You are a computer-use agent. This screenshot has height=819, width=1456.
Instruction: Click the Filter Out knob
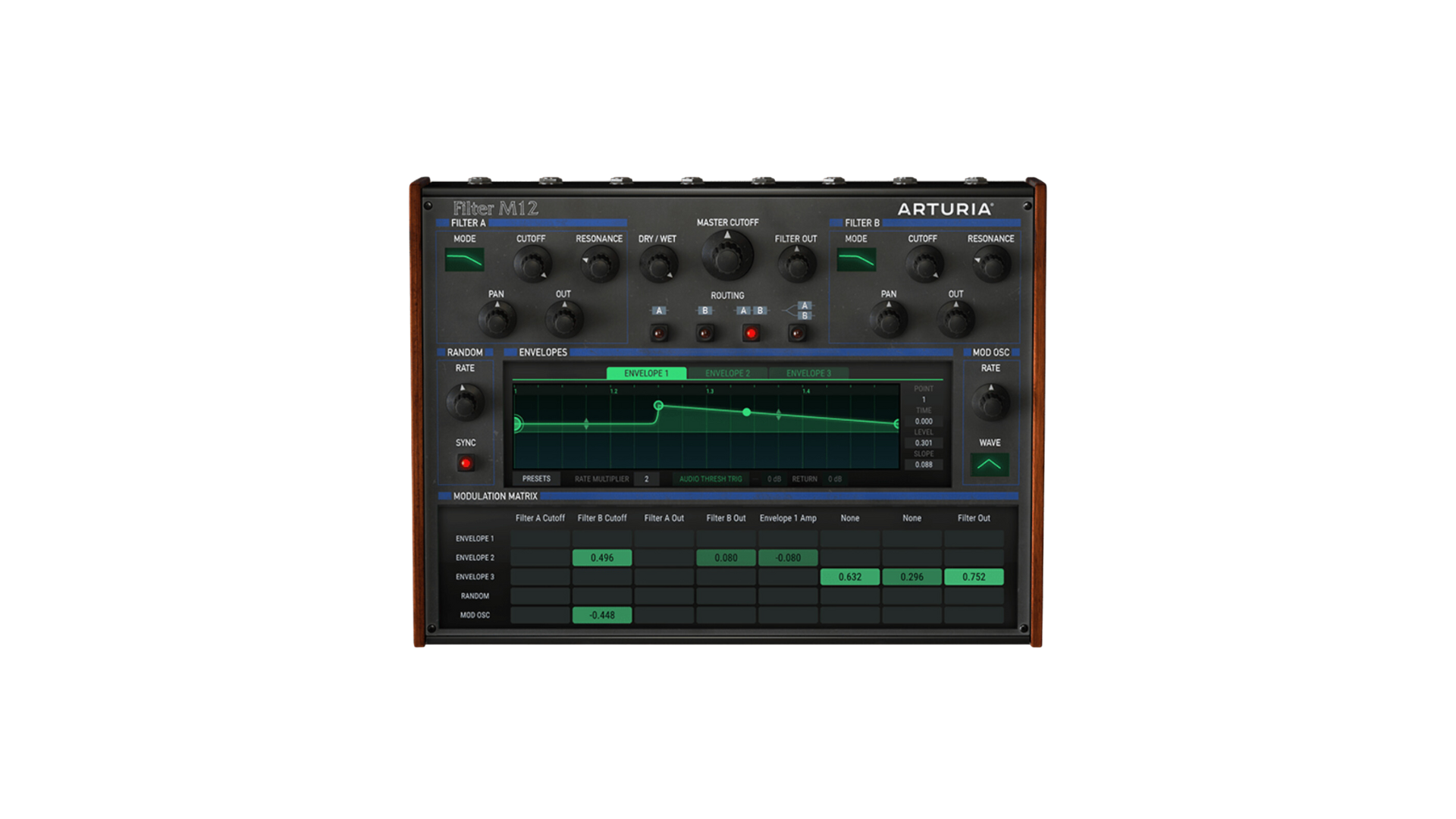pos(796,265)
